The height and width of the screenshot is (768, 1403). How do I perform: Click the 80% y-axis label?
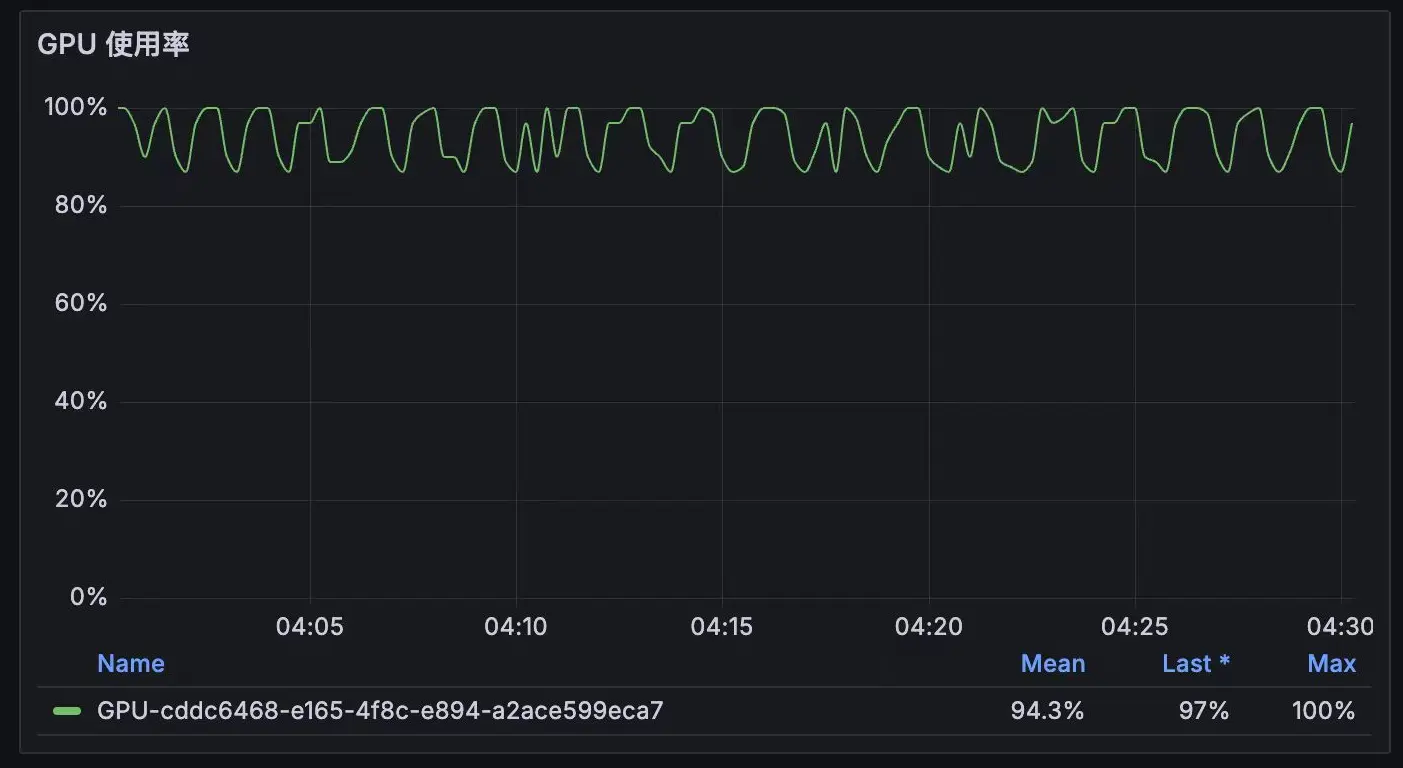pyautogui.click(x=80, y=205)
